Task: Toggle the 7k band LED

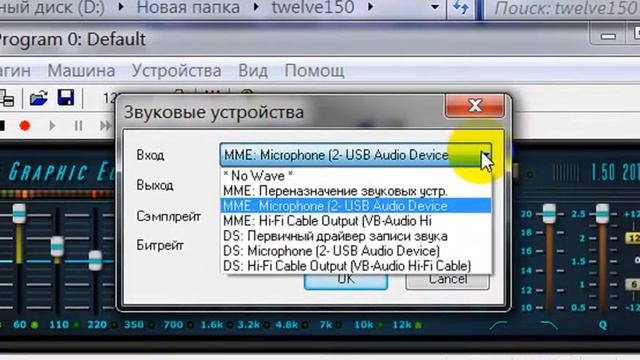Action: click(x=339, y=325)
